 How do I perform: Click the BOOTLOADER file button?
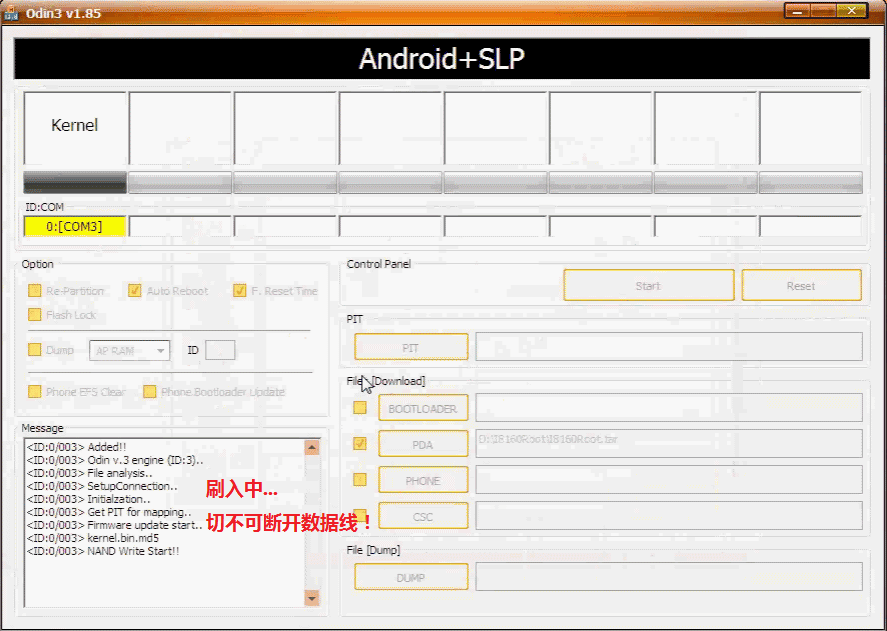(423, 408)
